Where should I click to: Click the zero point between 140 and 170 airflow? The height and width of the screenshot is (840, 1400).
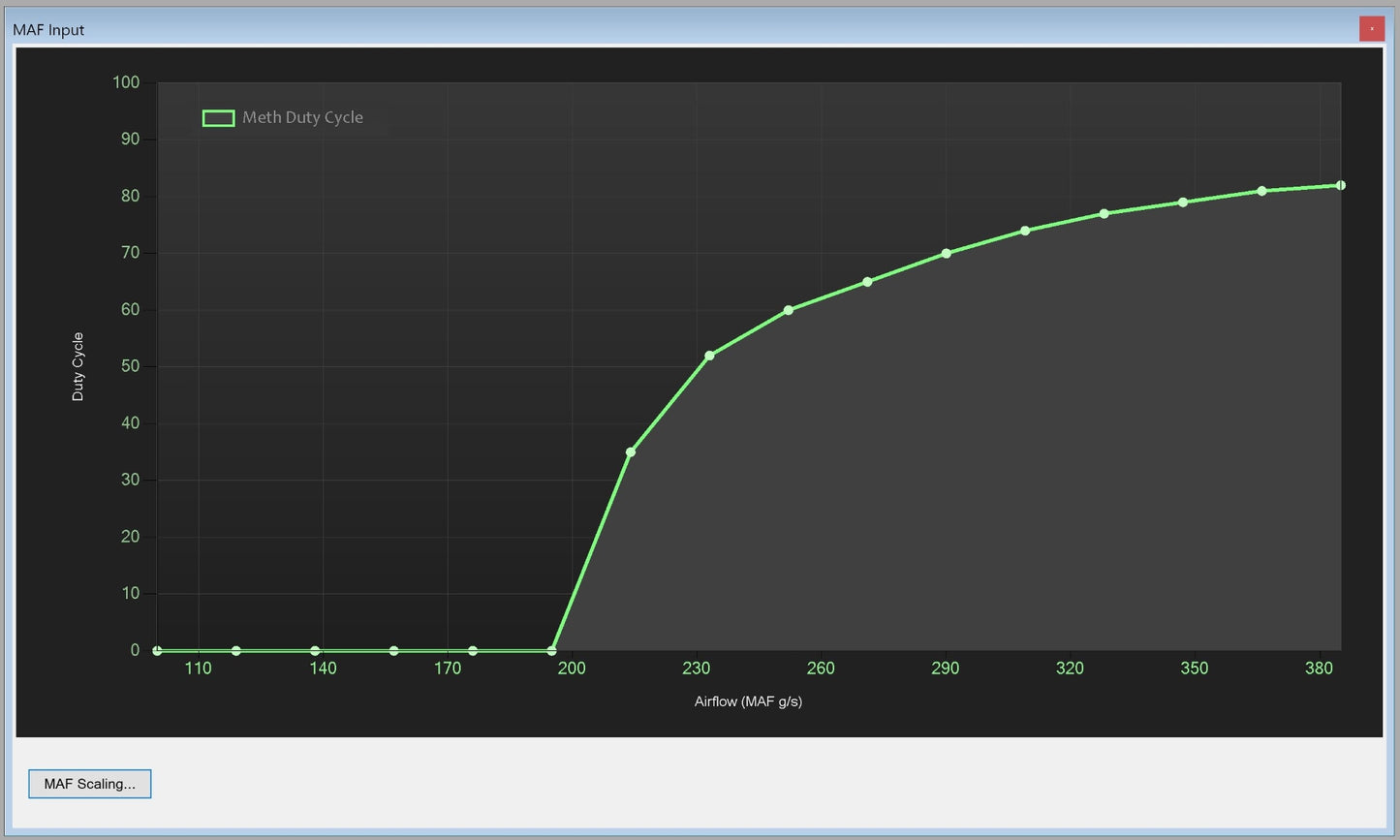pos(394,651)
